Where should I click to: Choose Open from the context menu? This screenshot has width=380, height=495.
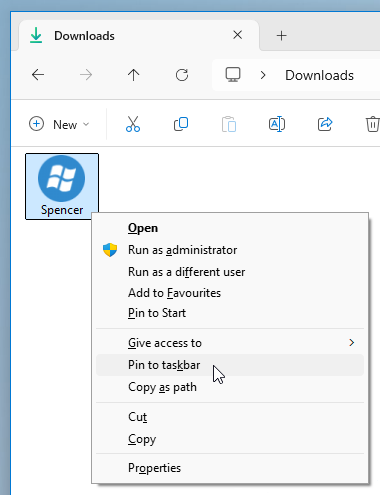click(230, 228)
